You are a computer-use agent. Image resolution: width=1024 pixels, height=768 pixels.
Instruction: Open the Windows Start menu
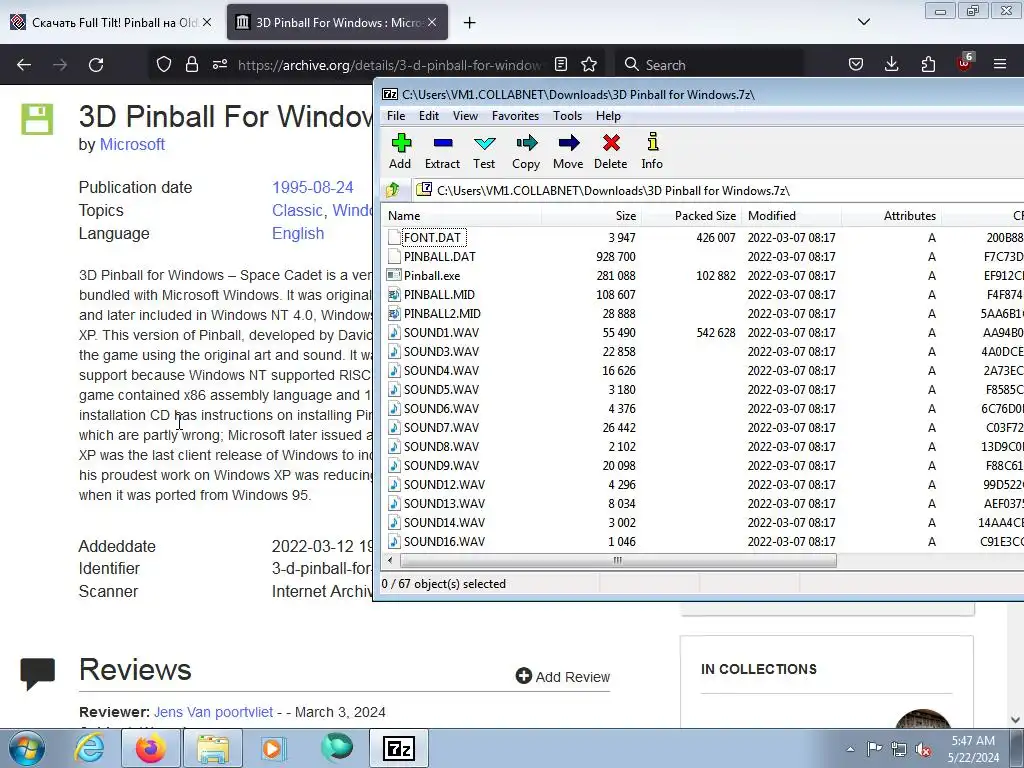[26, 748]
